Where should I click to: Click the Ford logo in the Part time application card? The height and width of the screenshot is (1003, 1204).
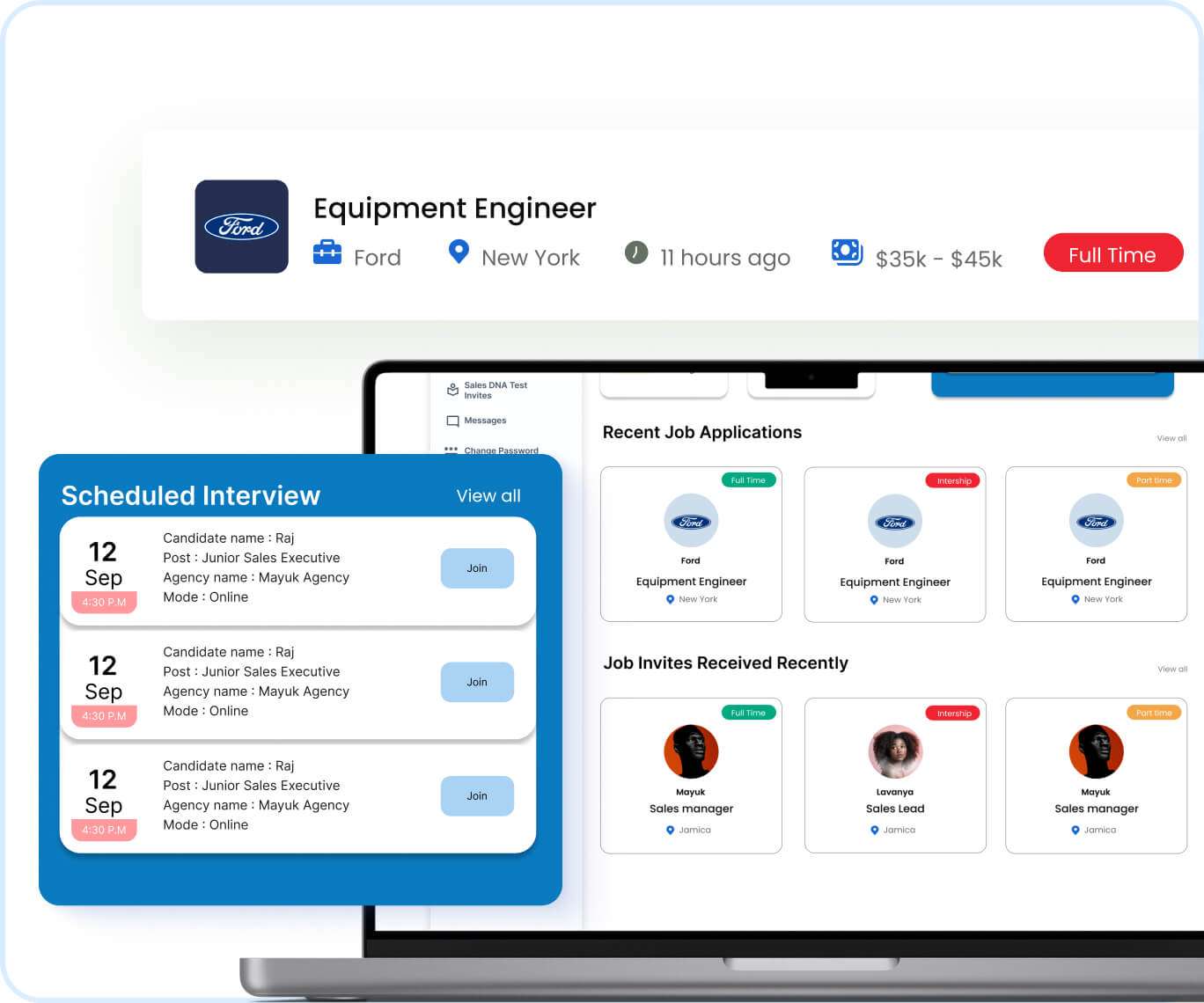click(x=1096, y=521)
